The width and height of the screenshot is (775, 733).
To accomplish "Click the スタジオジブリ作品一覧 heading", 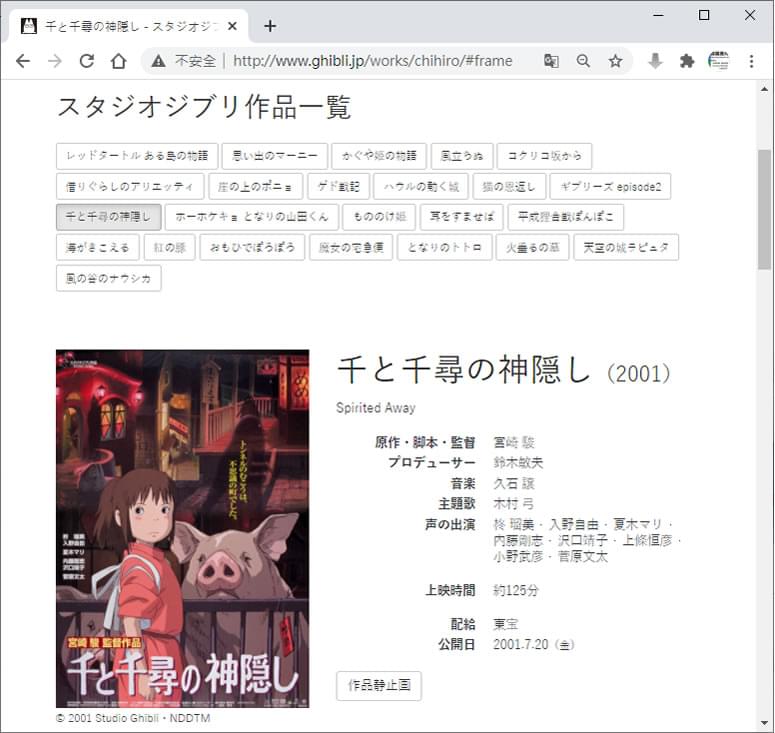I will [x=204, y=106].
